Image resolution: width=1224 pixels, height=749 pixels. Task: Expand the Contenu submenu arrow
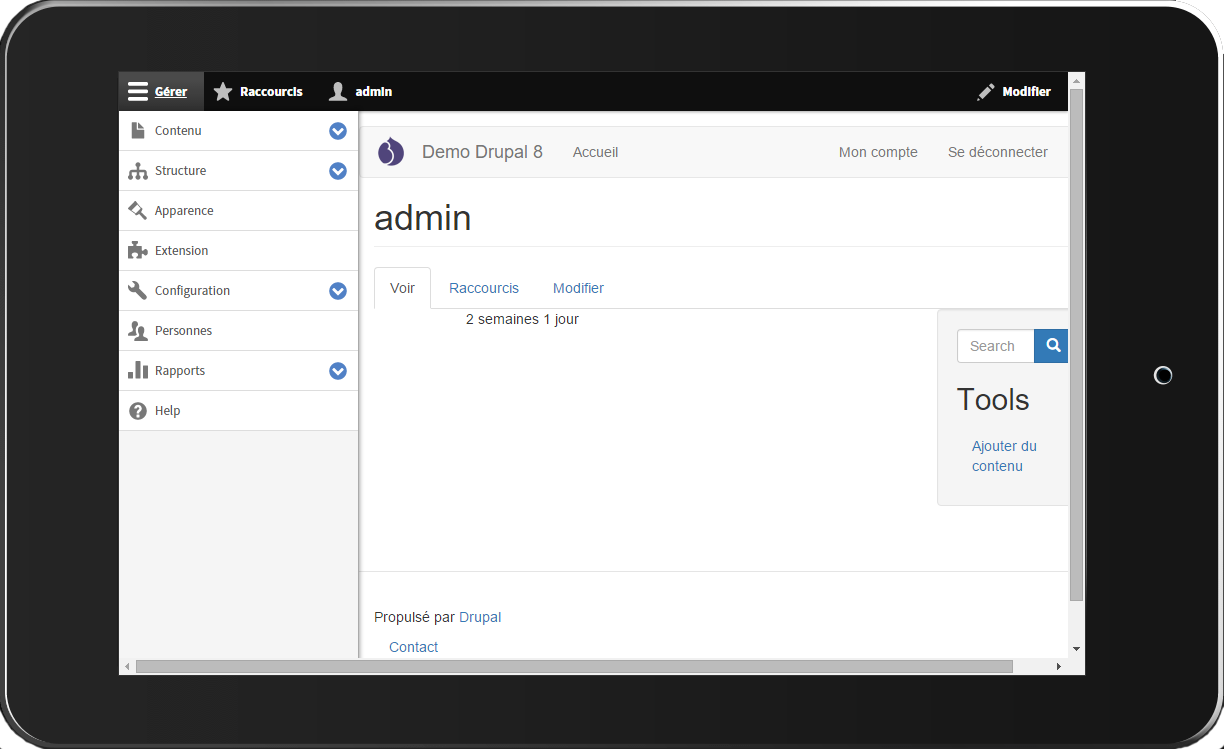(x=338, y=131)
